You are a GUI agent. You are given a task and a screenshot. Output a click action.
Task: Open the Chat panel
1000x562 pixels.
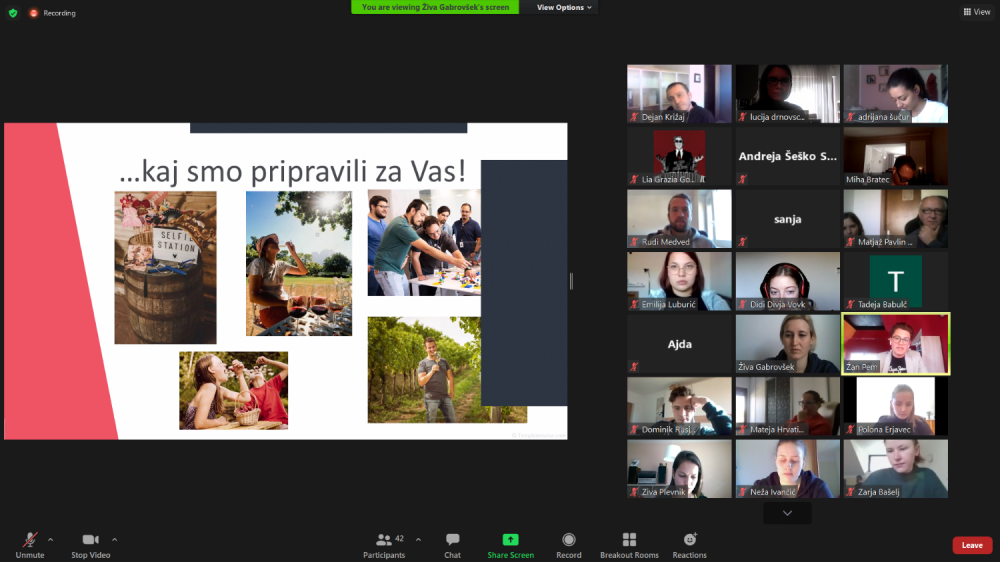point(452,544)
